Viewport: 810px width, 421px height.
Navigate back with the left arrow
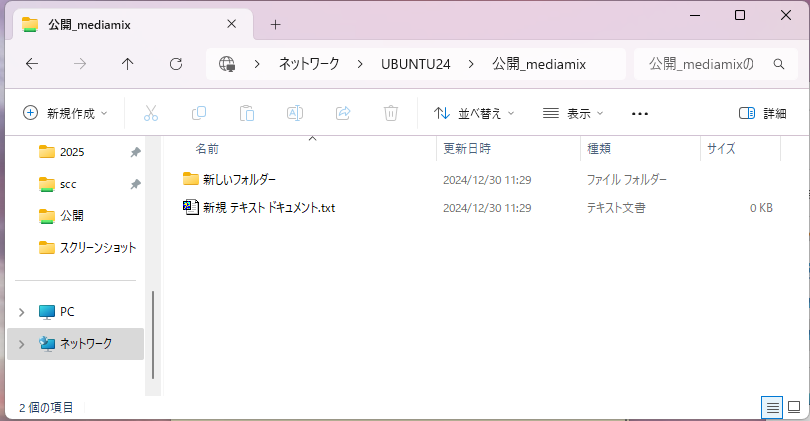[32, 64]
